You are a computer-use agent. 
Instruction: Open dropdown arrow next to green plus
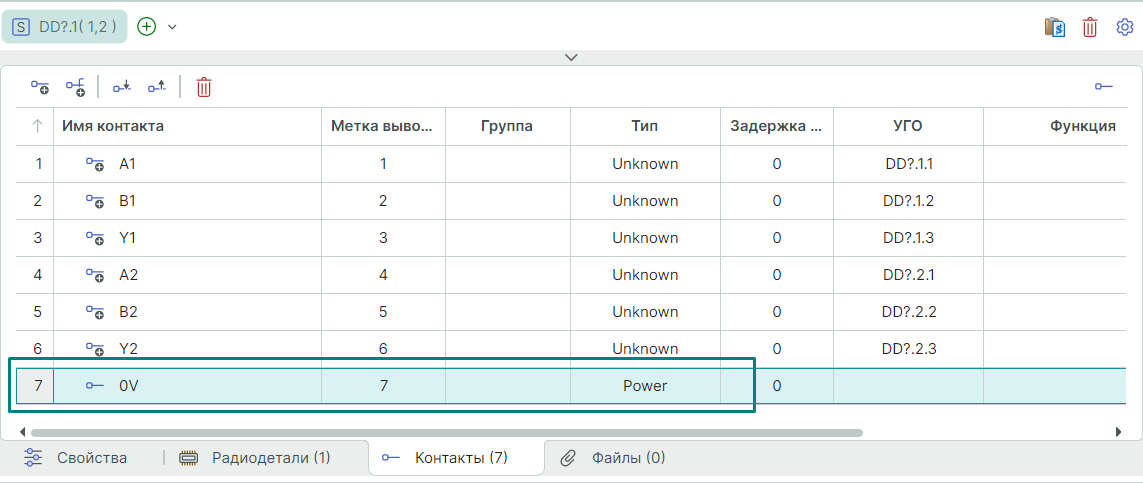point(172,27)
